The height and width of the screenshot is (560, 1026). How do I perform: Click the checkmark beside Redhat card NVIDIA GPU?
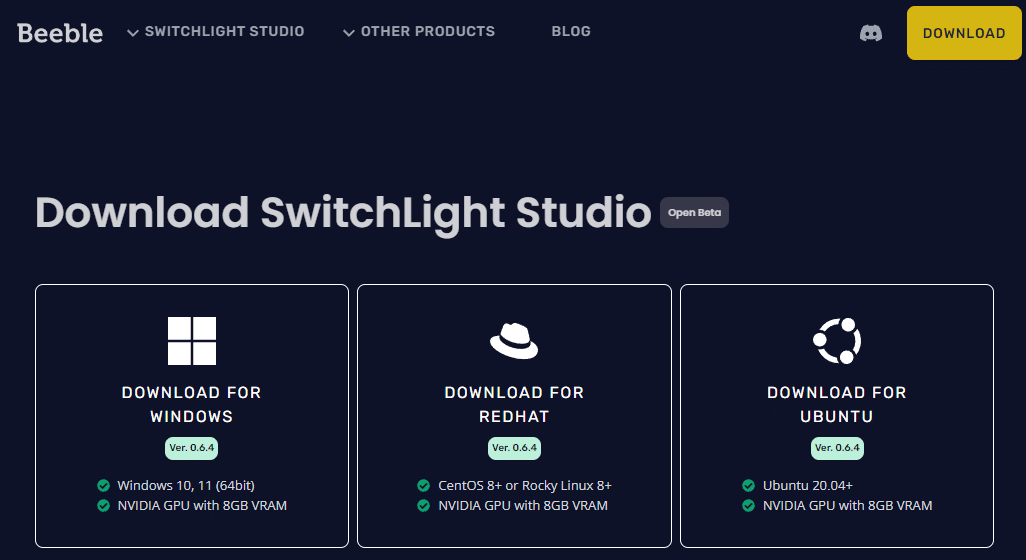pos(423,506)
